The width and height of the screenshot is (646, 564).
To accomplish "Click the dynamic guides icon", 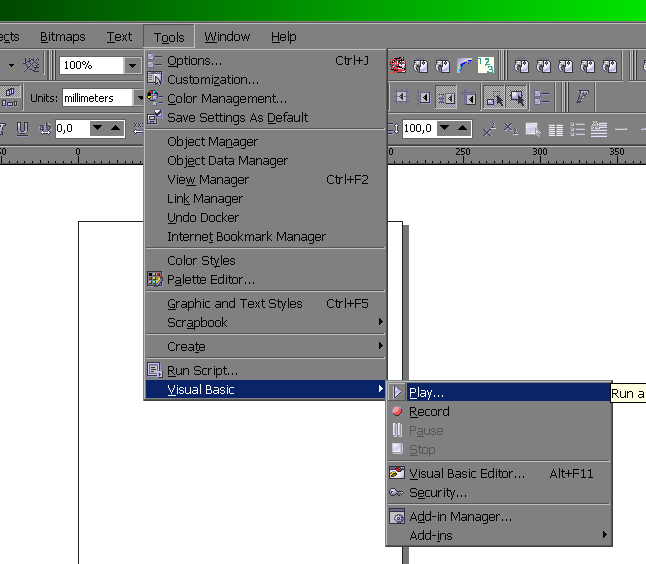I will 468,98.
